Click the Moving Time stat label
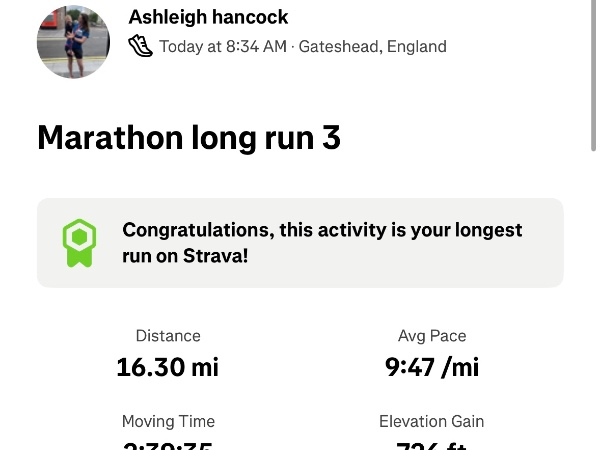 168,421
